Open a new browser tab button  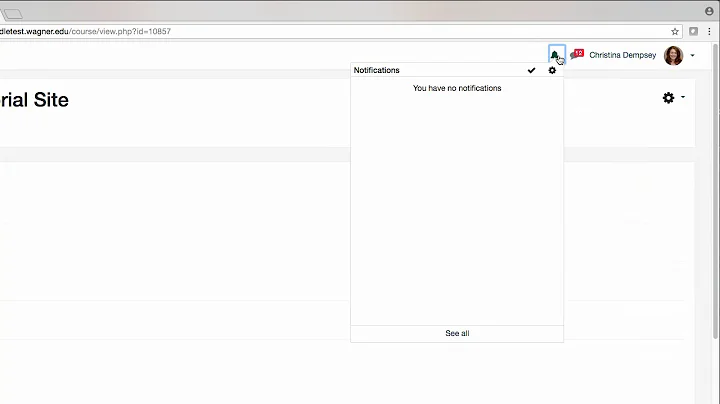pyautogui.click(x=12, y=14)
